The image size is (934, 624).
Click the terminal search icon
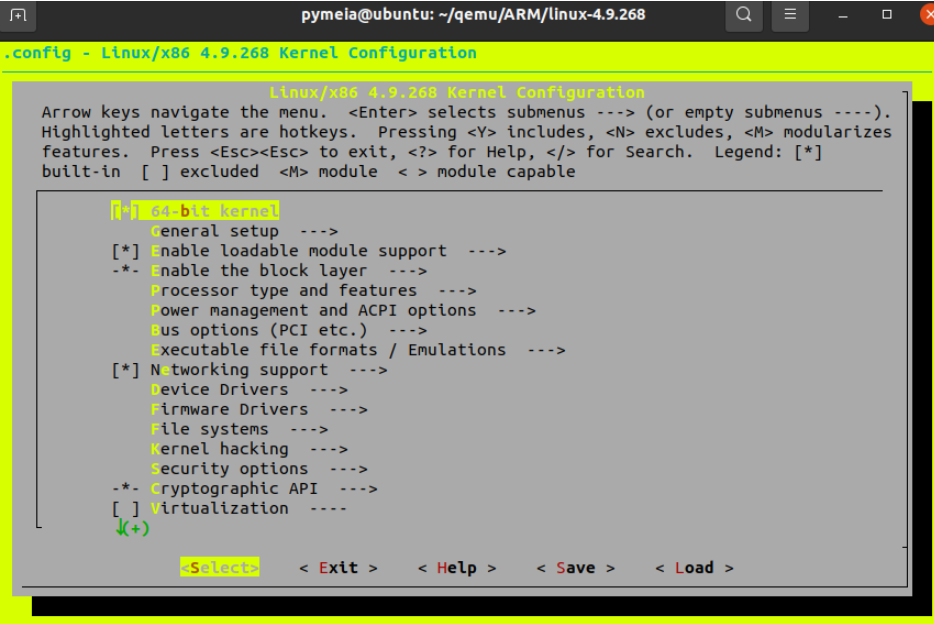(743, 14)
